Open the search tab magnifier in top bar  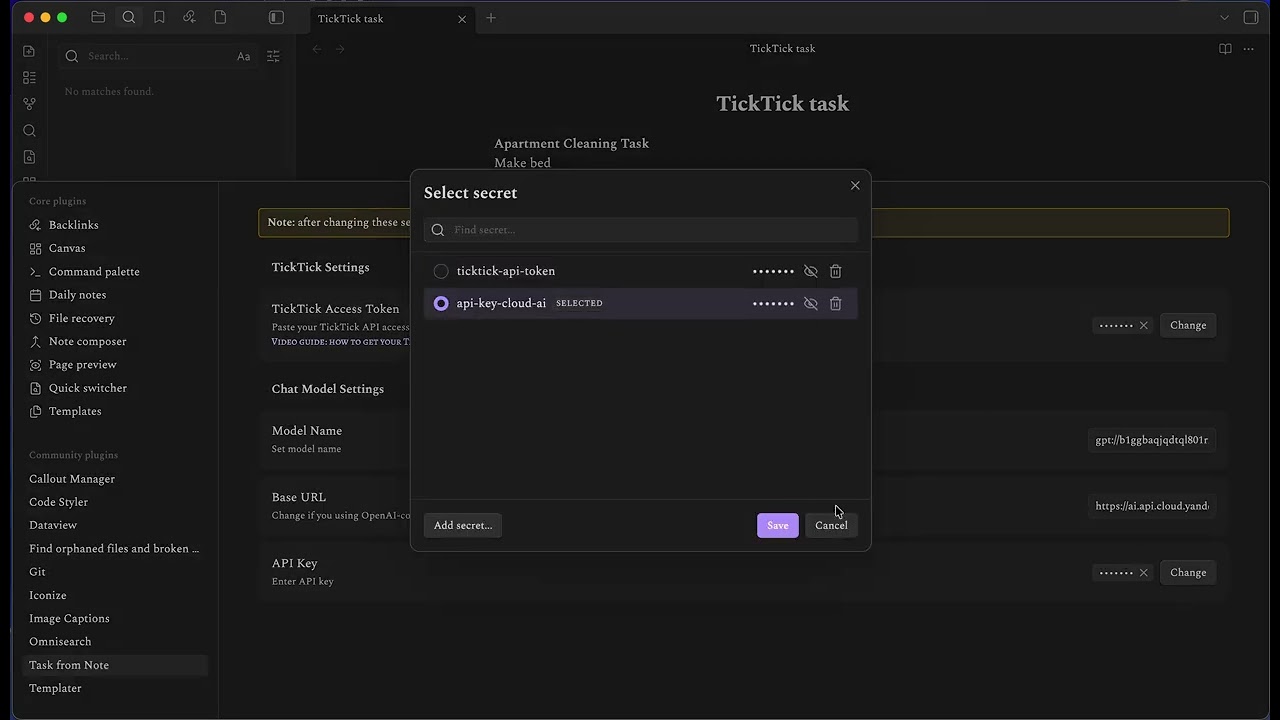(129, 17)
